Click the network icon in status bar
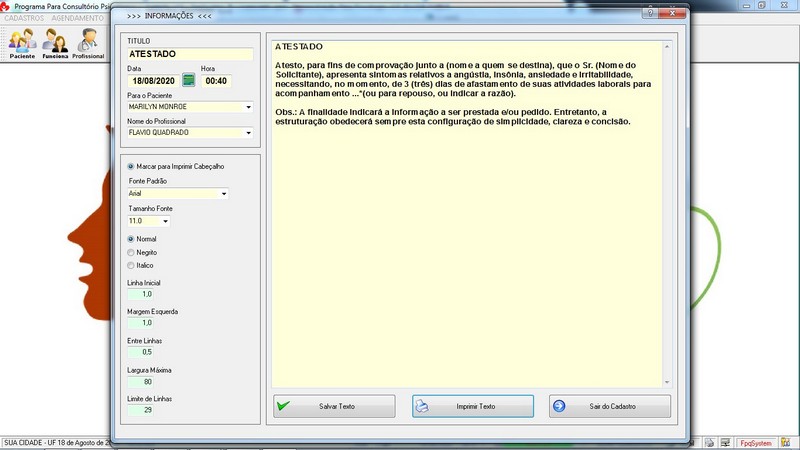The image size is (800, 450). (x=723, y=442)
